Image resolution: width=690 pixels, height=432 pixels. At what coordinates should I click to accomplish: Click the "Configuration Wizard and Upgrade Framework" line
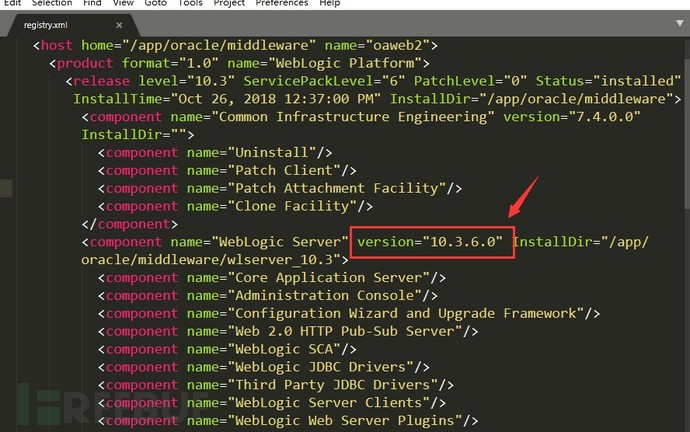click(349, 314)
